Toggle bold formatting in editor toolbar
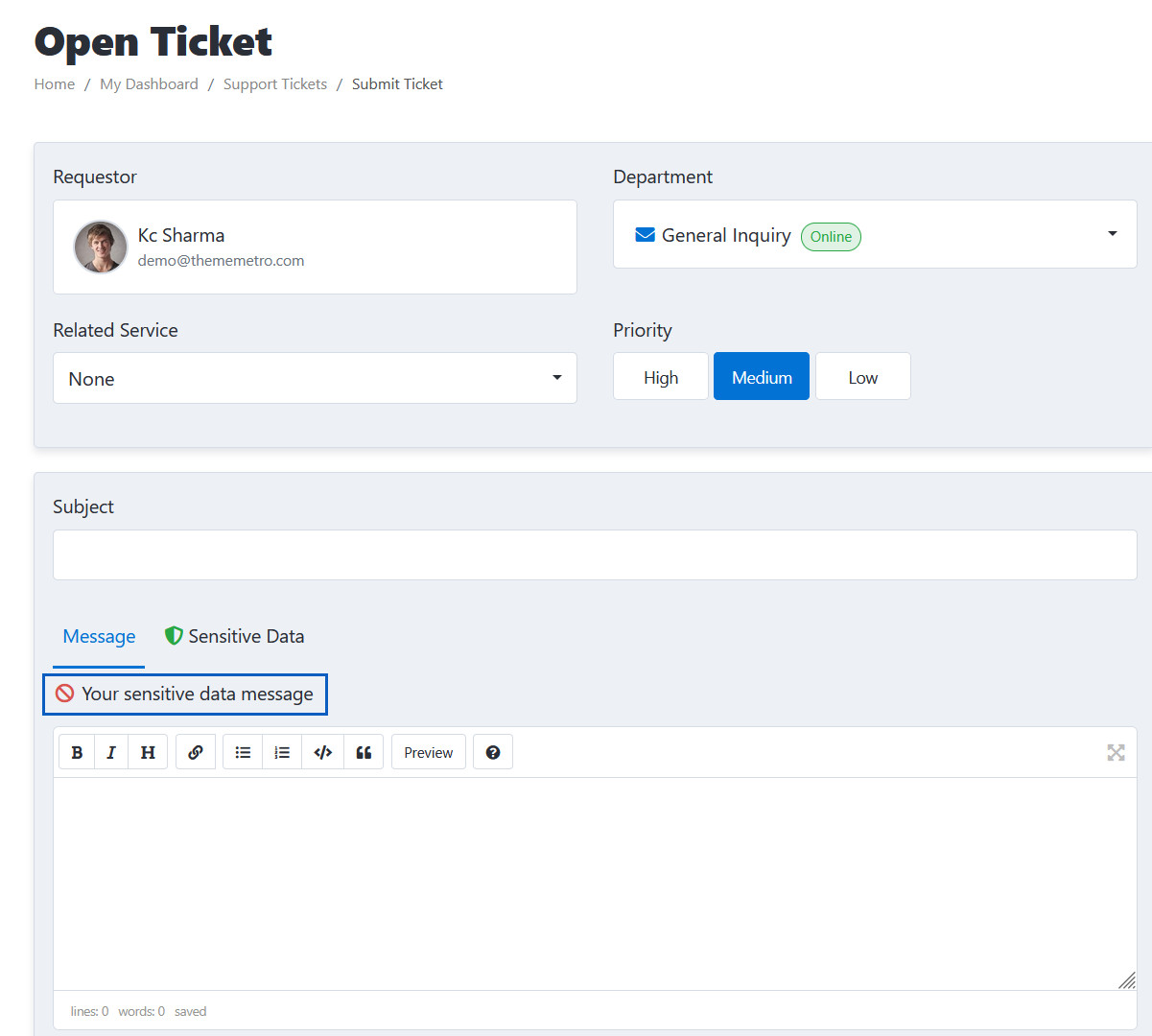 (77, 753)
